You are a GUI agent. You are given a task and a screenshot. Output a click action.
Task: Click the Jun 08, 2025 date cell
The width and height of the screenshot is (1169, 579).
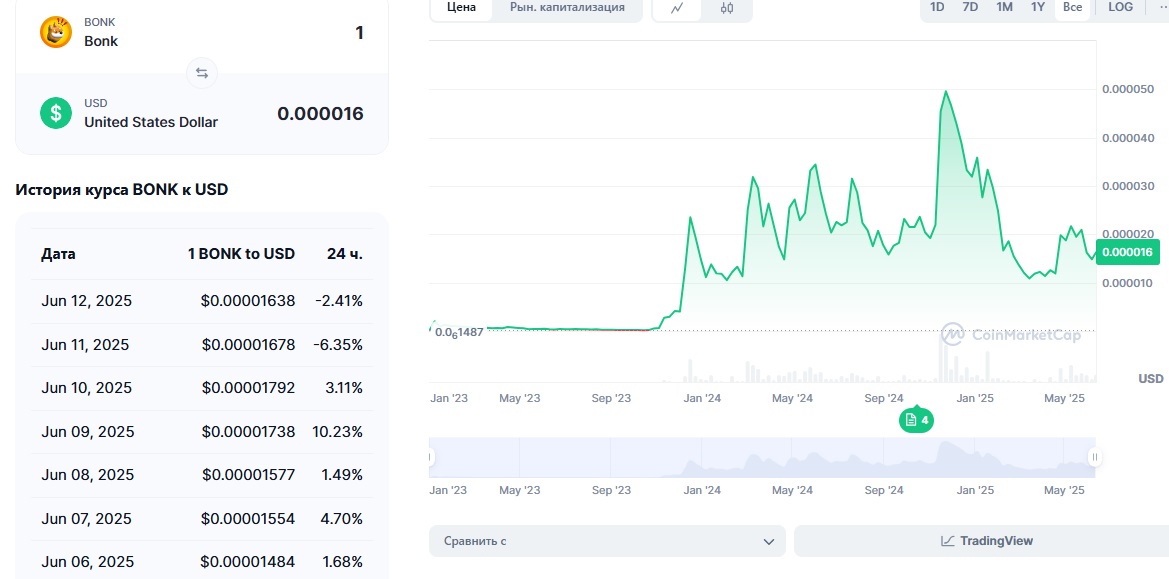[x=87, y=475]
